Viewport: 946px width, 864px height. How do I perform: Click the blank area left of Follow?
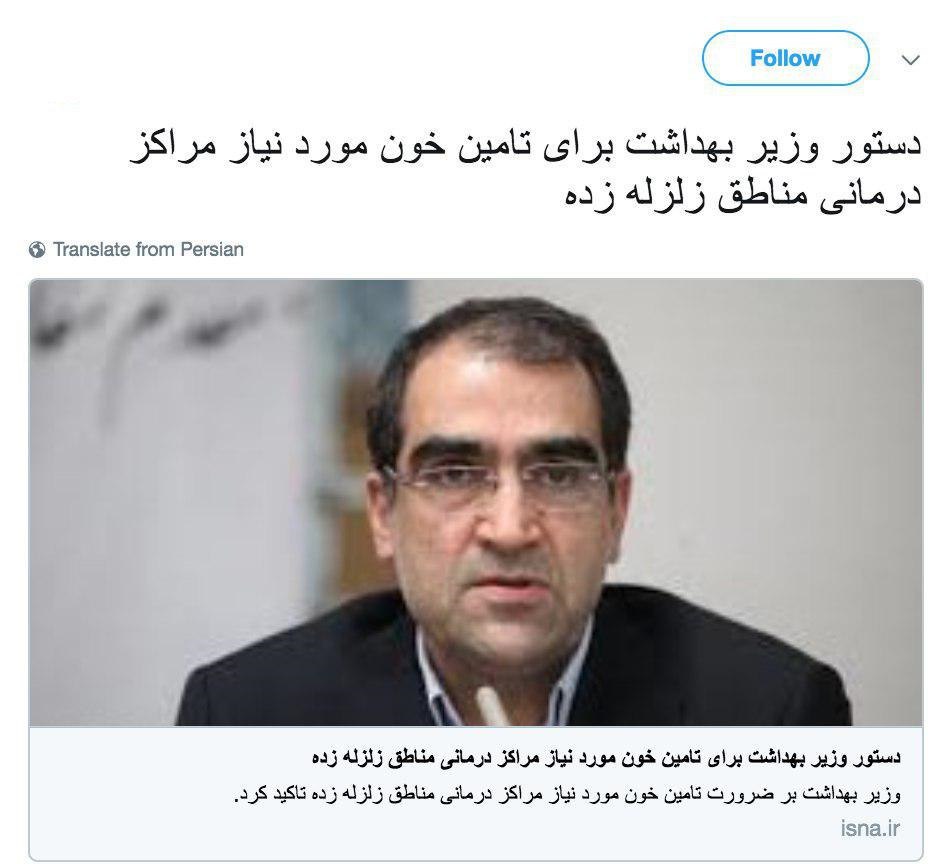click(x=362, y=58)
